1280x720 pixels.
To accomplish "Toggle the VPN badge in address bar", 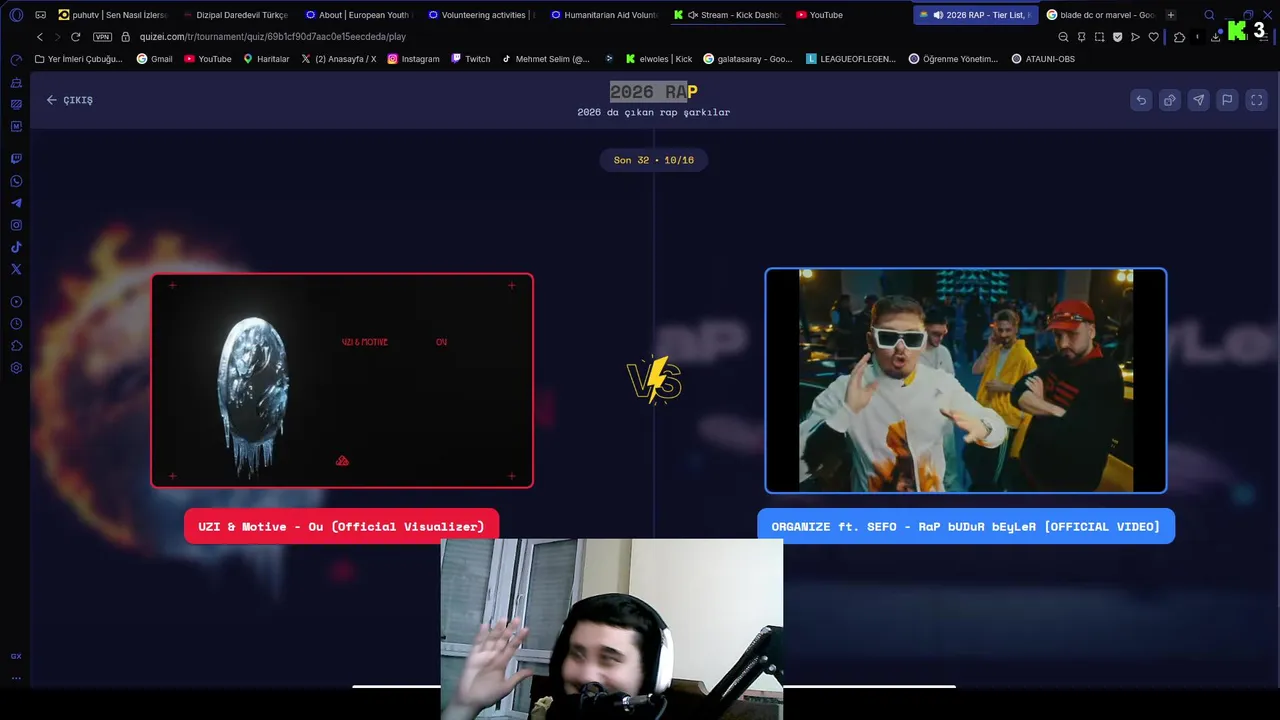I will pos(102,37).
